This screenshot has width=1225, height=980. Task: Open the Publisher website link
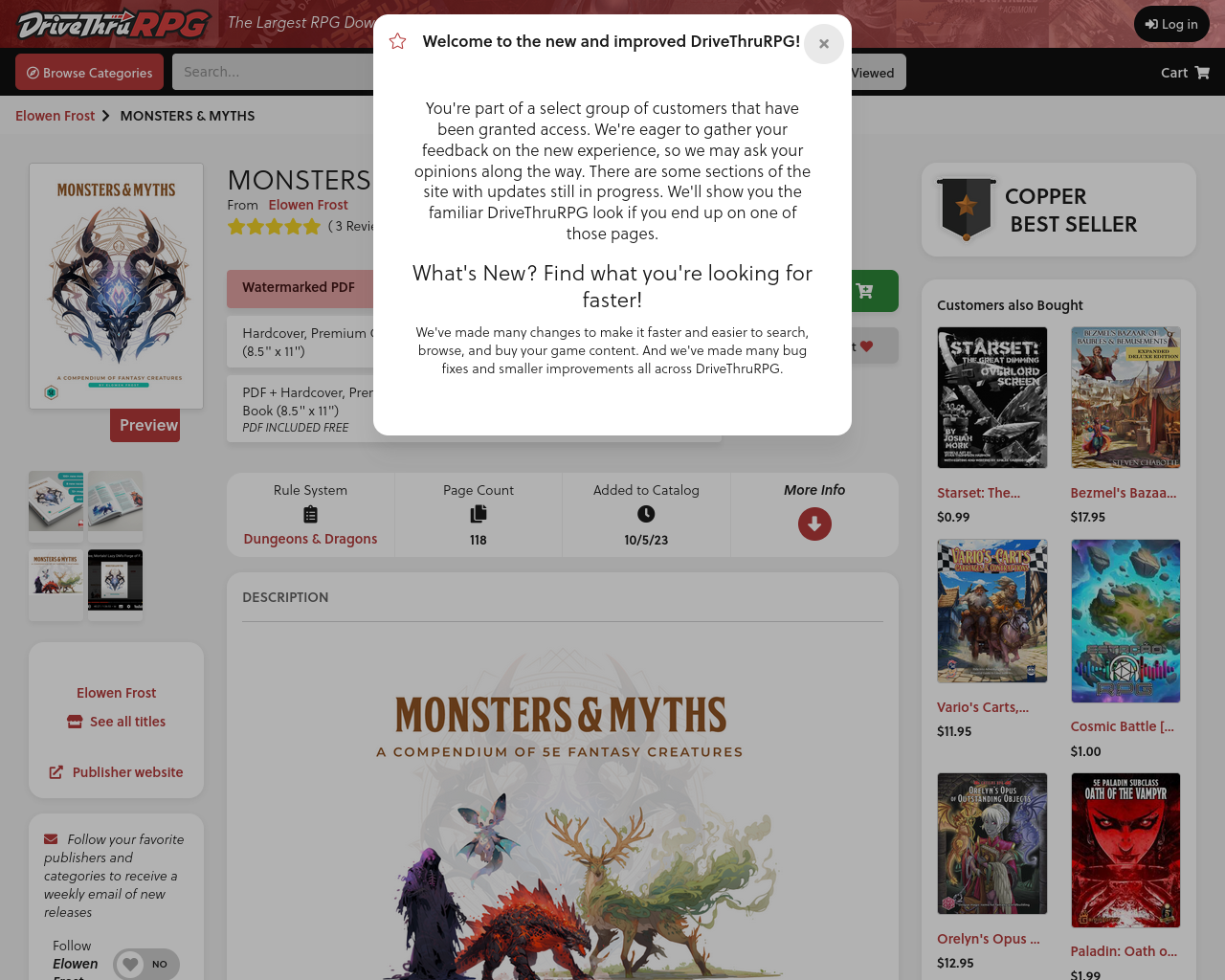pyautogui.click(x=127, y=772)
